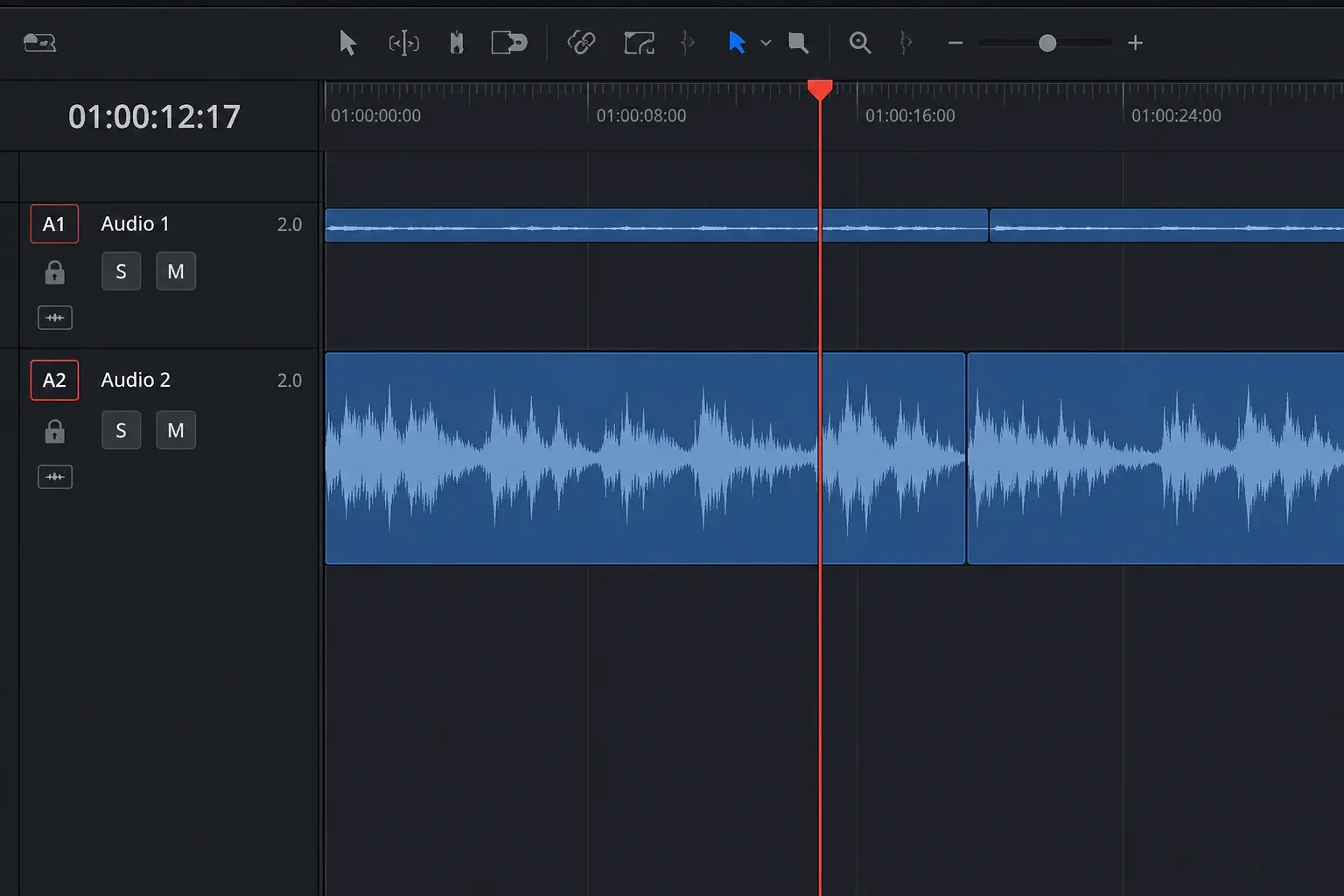Click the dimmed marker icon after the curve tool

point(688,42)
